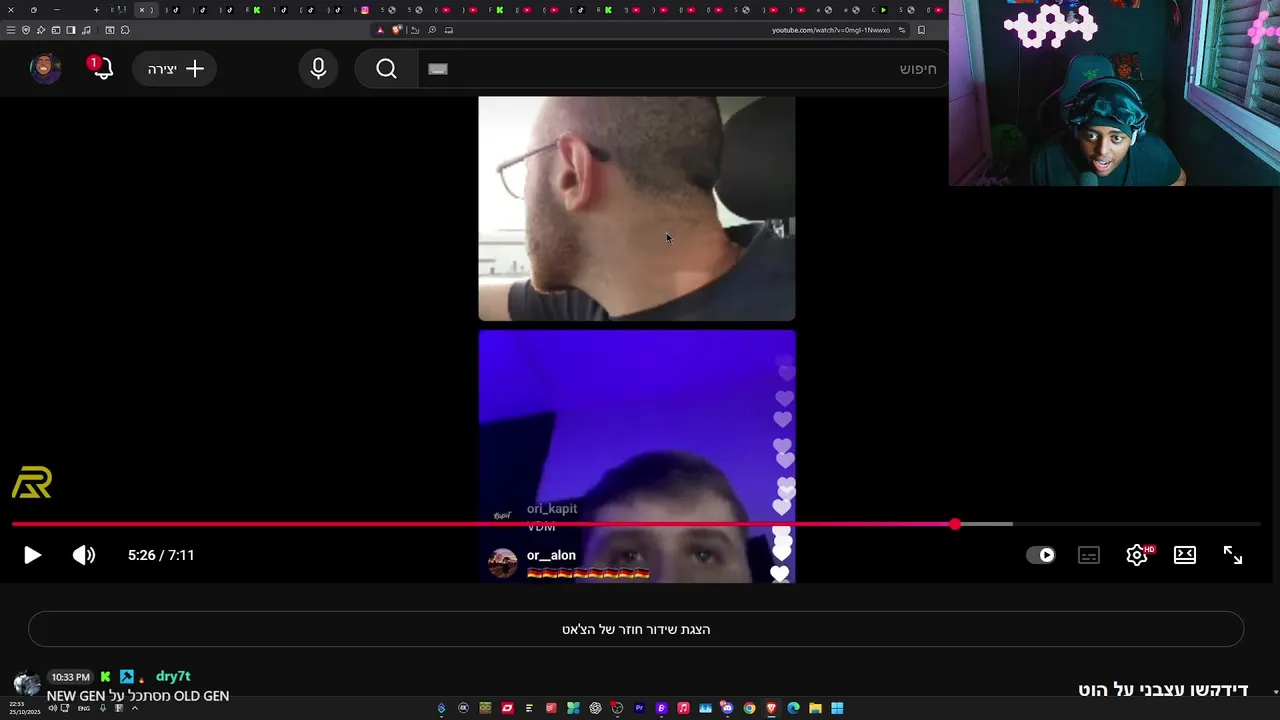The height and width of the screenshot is (720, 1280).
Task: Open Microsoft Edge from taskbar
Action: point(793,708)
